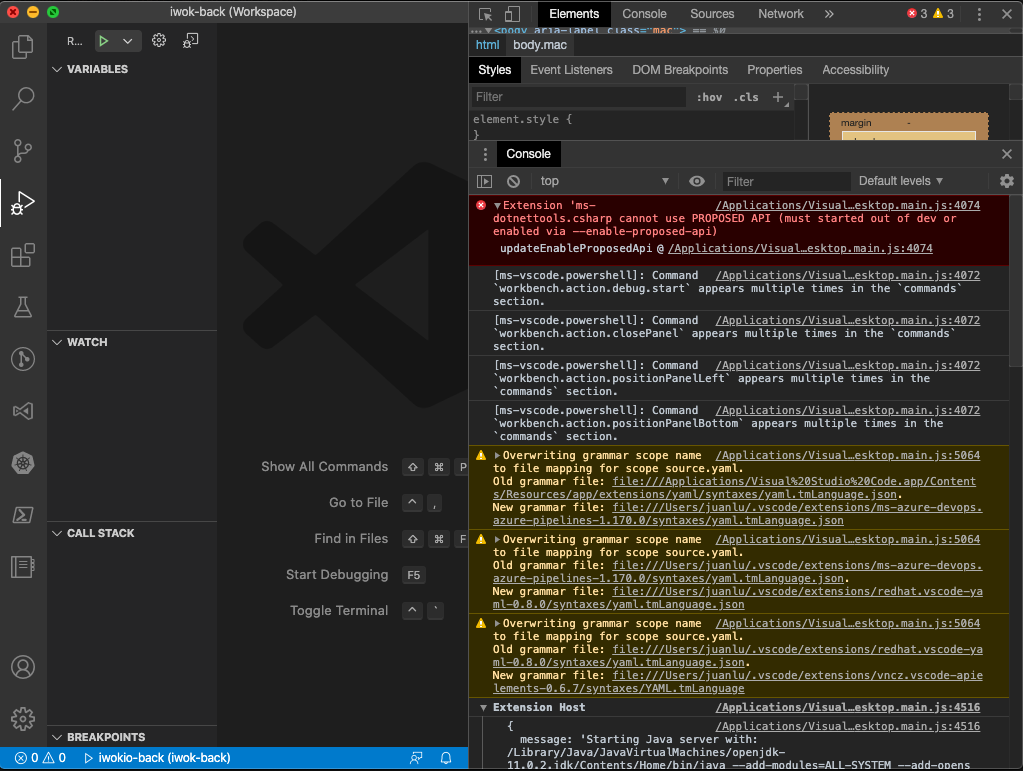Add new style rule with plus icon
1023x771 pixels.
(x=778, y=97)
